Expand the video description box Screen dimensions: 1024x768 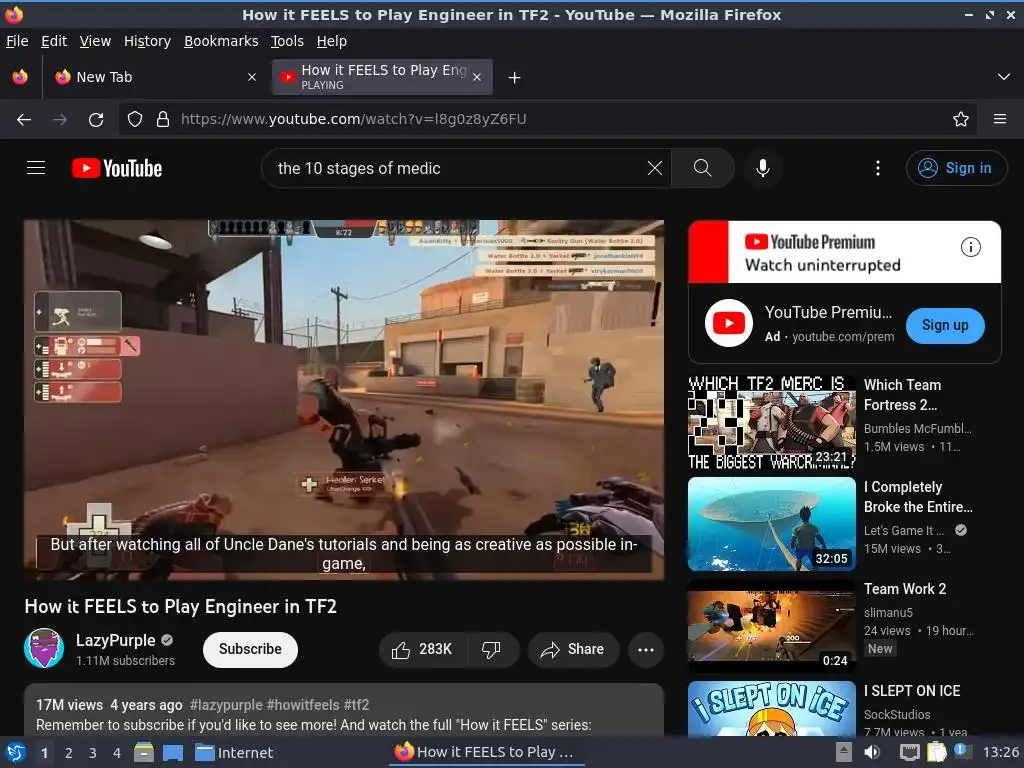click(344, 711)
